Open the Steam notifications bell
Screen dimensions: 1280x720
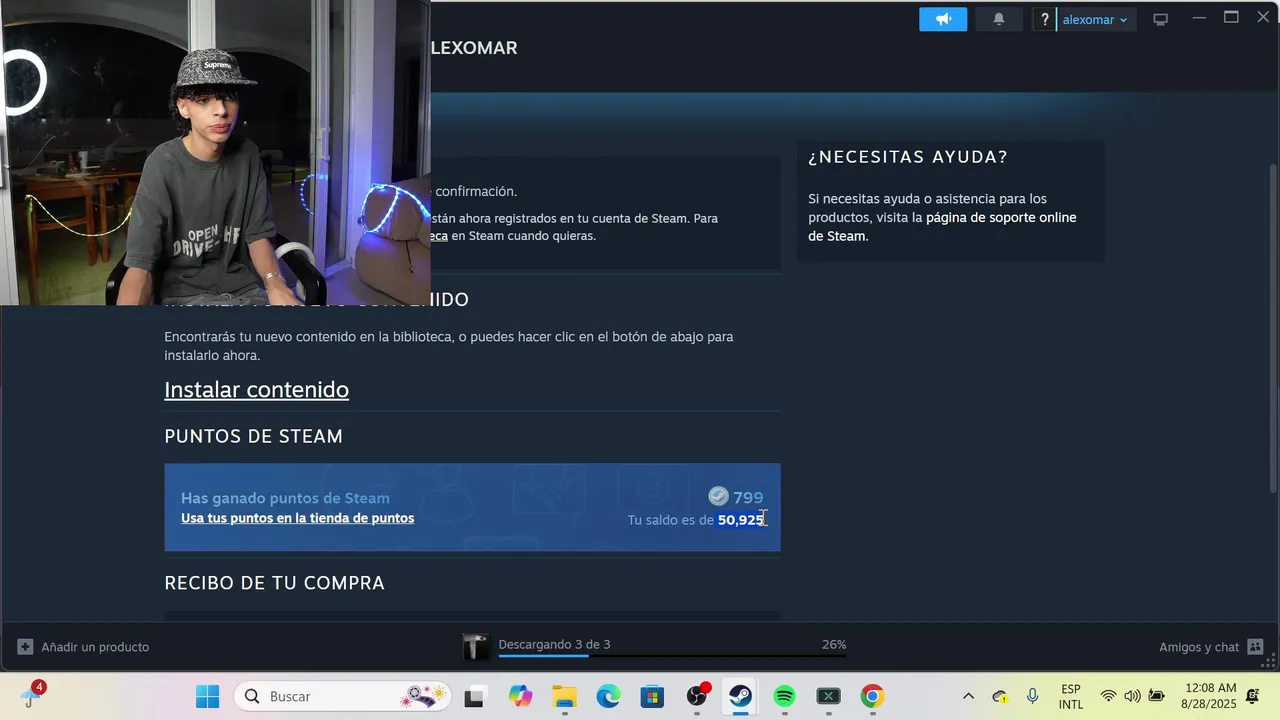point(998,19)
